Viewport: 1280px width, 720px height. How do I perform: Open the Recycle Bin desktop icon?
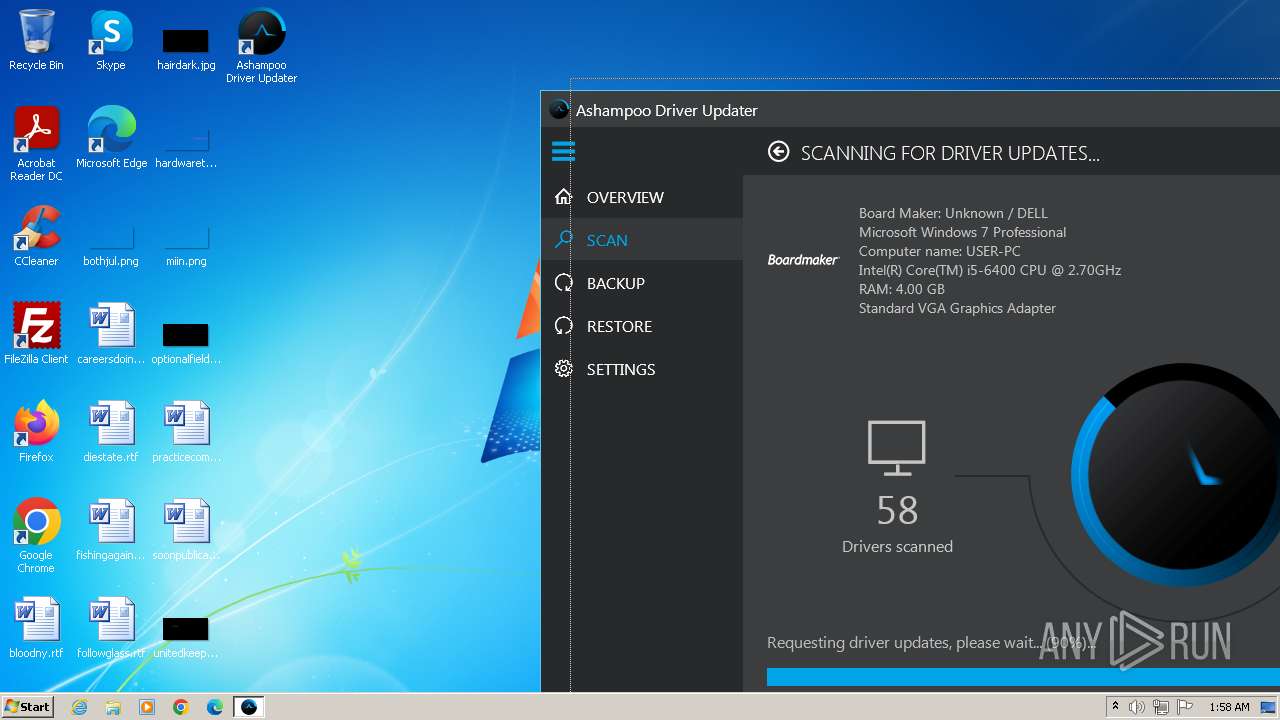pyautogui.click(x=36, y=40)
